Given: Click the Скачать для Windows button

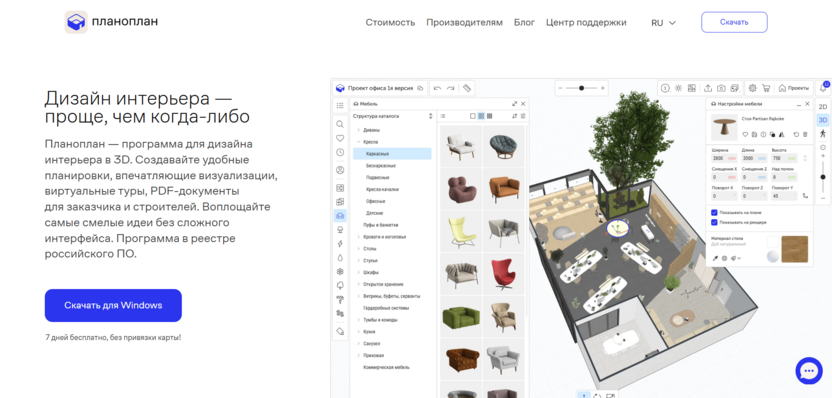Looking at the screenshot, I should click(x=113, y=305).
